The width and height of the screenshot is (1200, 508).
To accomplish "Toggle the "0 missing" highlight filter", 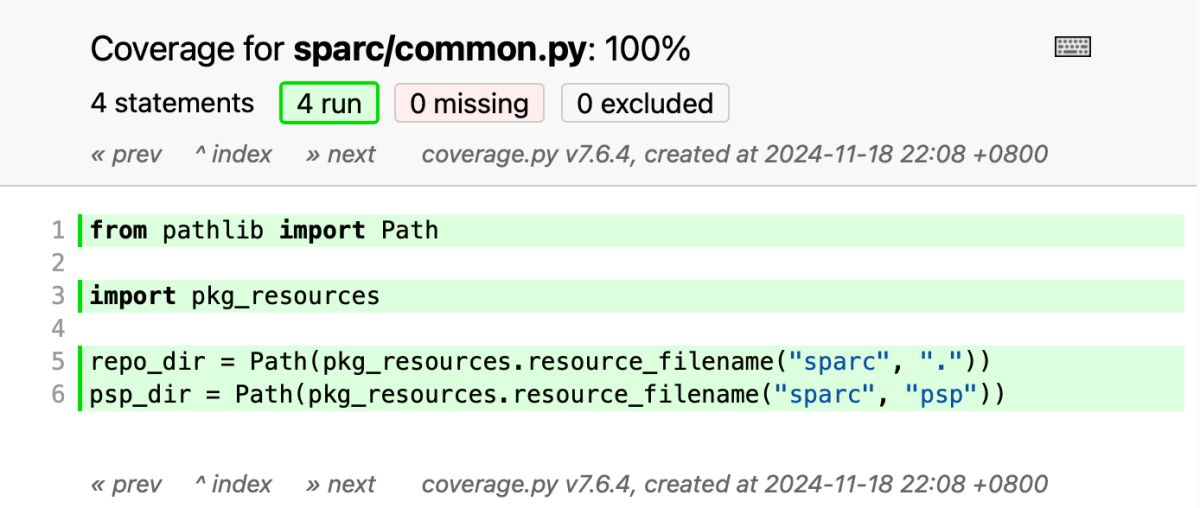I will tap(469, 104).
